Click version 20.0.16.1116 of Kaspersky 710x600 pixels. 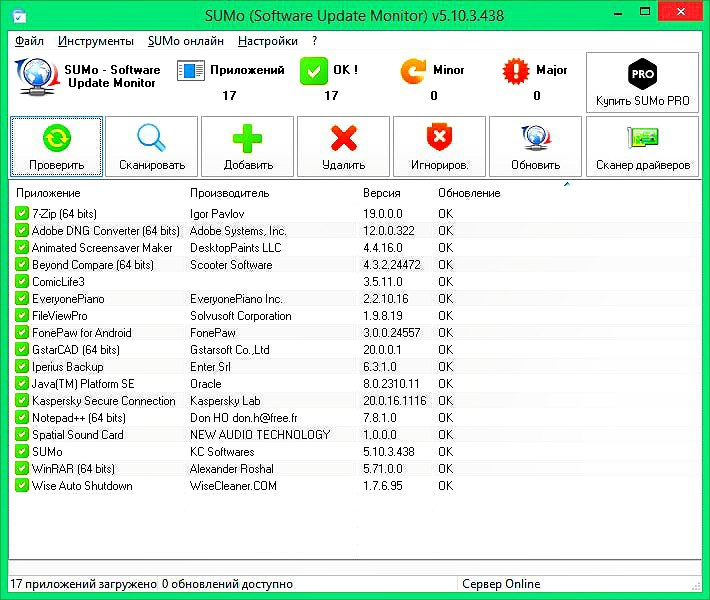click(395, 400)
